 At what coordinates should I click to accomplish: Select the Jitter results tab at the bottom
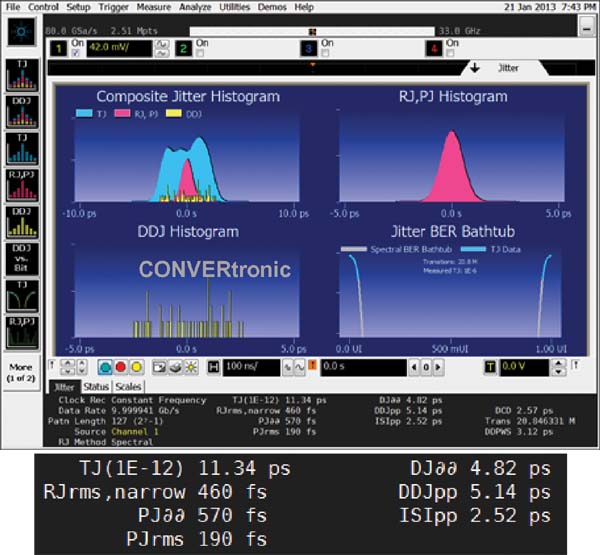pyautogui.click(x=65, y=387)
